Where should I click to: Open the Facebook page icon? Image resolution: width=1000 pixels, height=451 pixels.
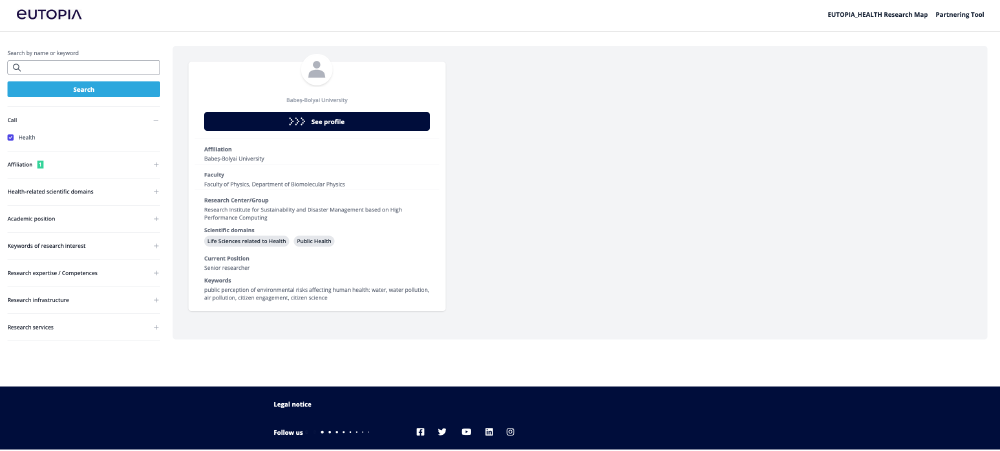[420, 432]
